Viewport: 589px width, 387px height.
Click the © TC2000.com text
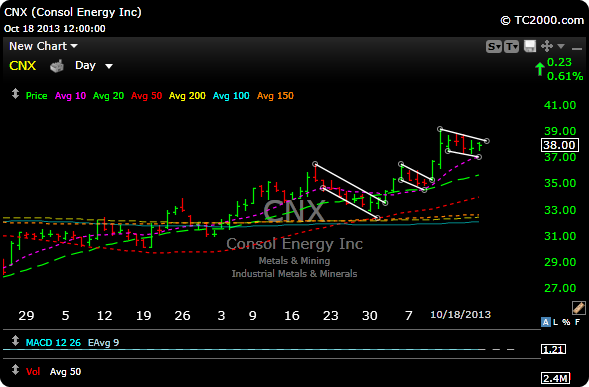[x=542, y=20]
